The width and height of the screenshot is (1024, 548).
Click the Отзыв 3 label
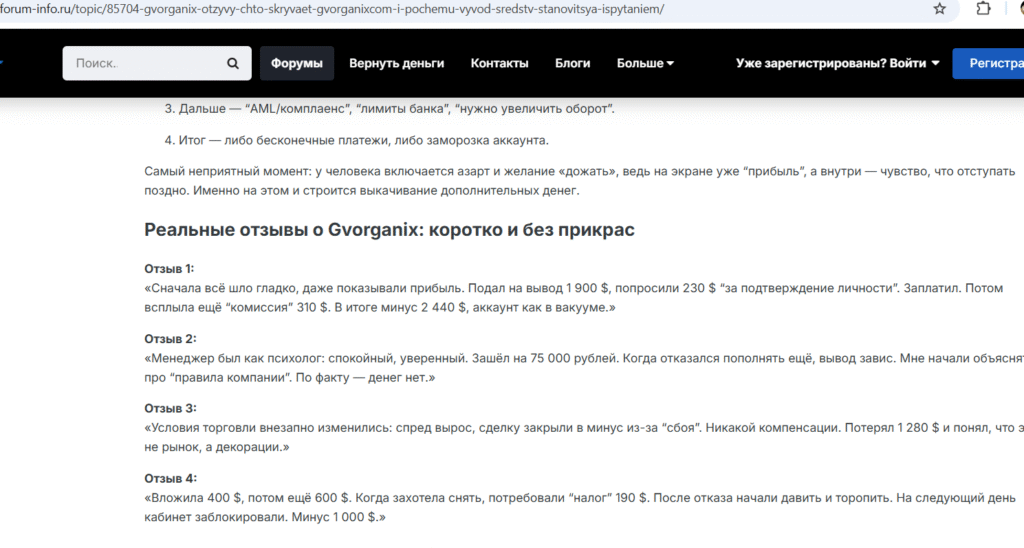tap(170, 408)
